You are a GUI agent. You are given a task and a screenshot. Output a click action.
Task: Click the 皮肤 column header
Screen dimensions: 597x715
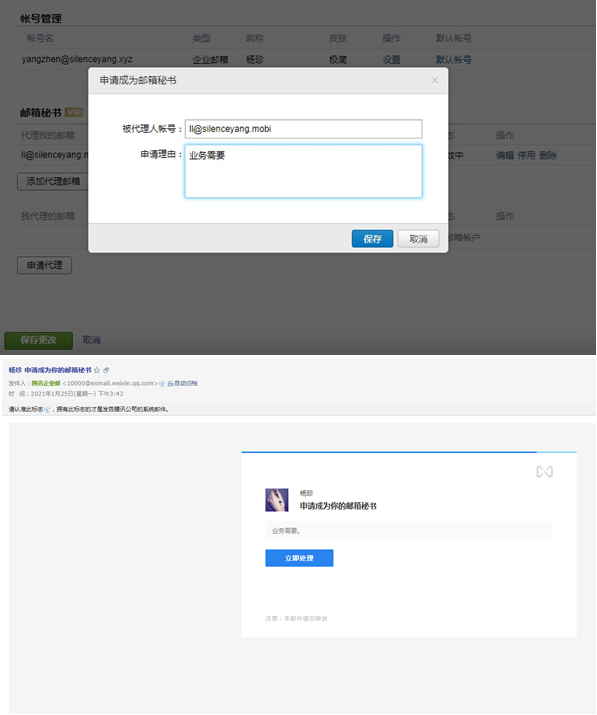point(338,38)
